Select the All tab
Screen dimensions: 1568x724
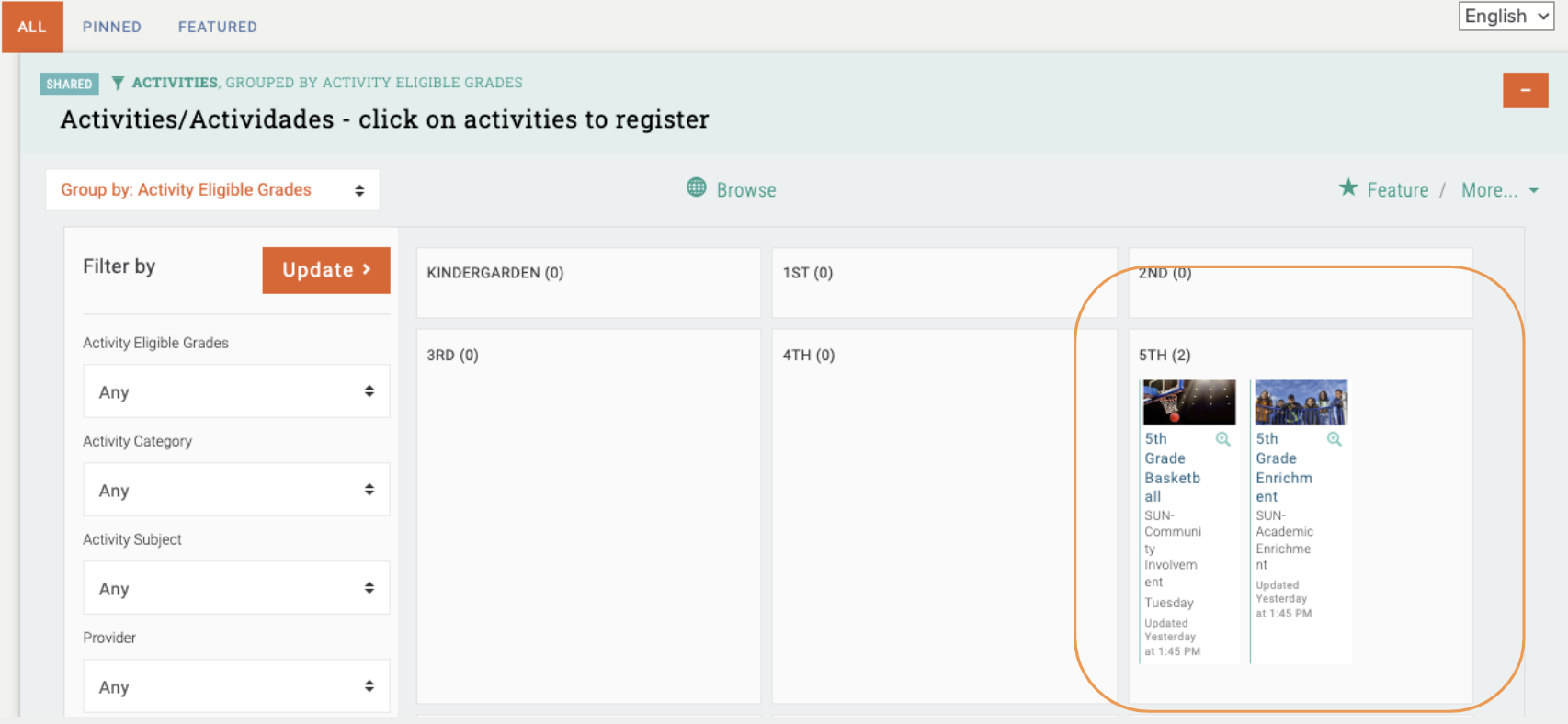tap(32, 27)
